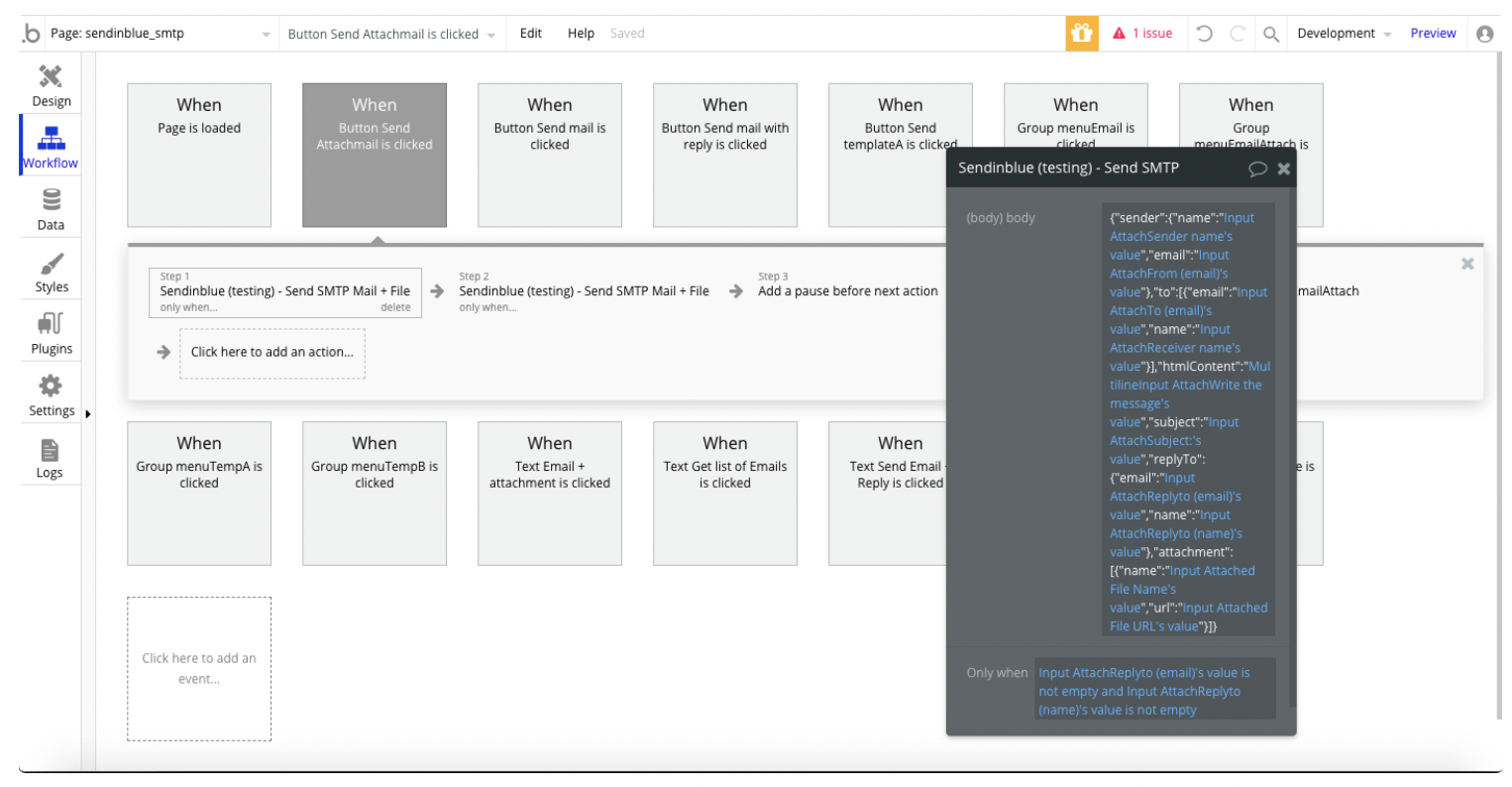1512x787 pixels.
Task: Close the workflow actions panel
Action: [1467, 264]
